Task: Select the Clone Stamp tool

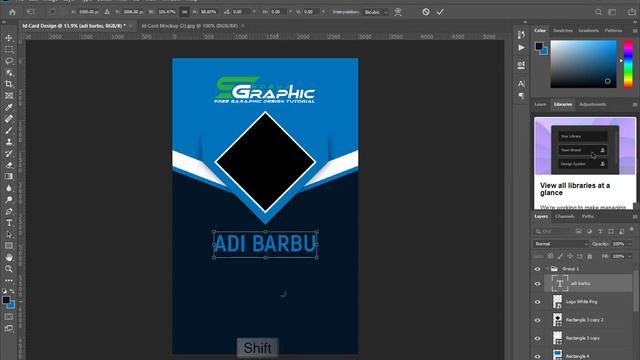Action: point(9,142)
